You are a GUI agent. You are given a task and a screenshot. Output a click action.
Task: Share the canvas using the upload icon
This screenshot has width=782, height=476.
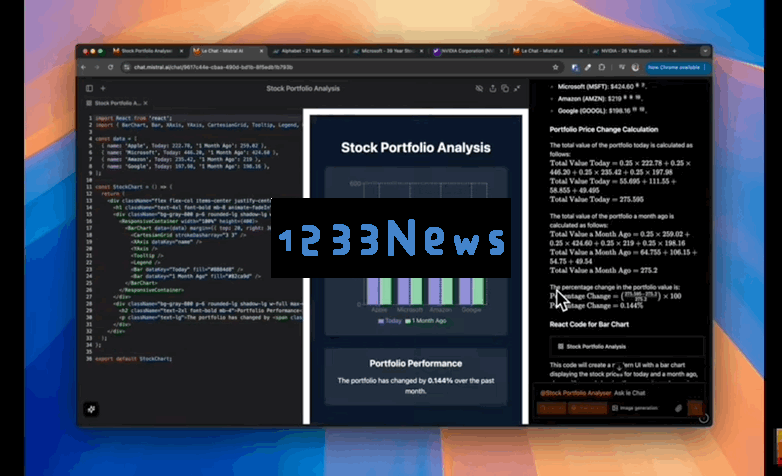[x=492, y=88]
